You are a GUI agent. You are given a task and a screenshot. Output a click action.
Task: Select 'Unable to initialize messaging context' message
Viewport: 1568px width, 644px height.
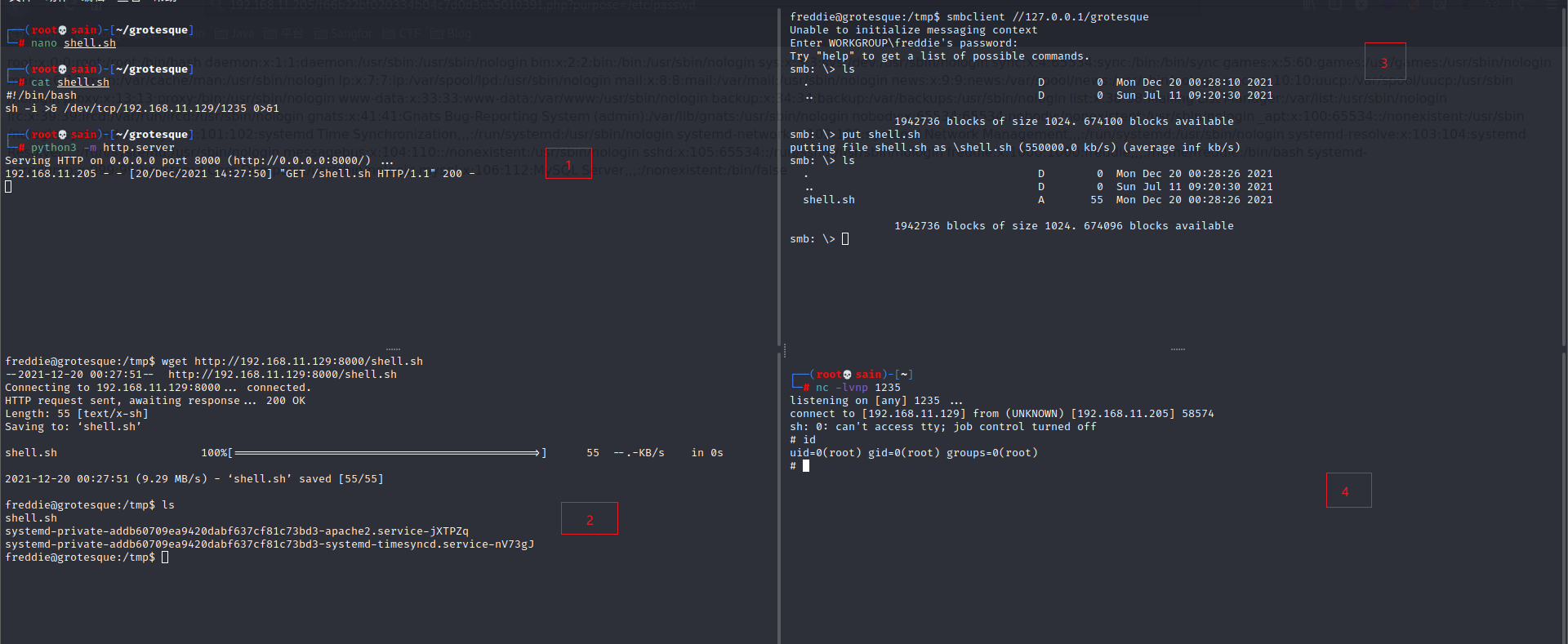[x=914, y=30]
